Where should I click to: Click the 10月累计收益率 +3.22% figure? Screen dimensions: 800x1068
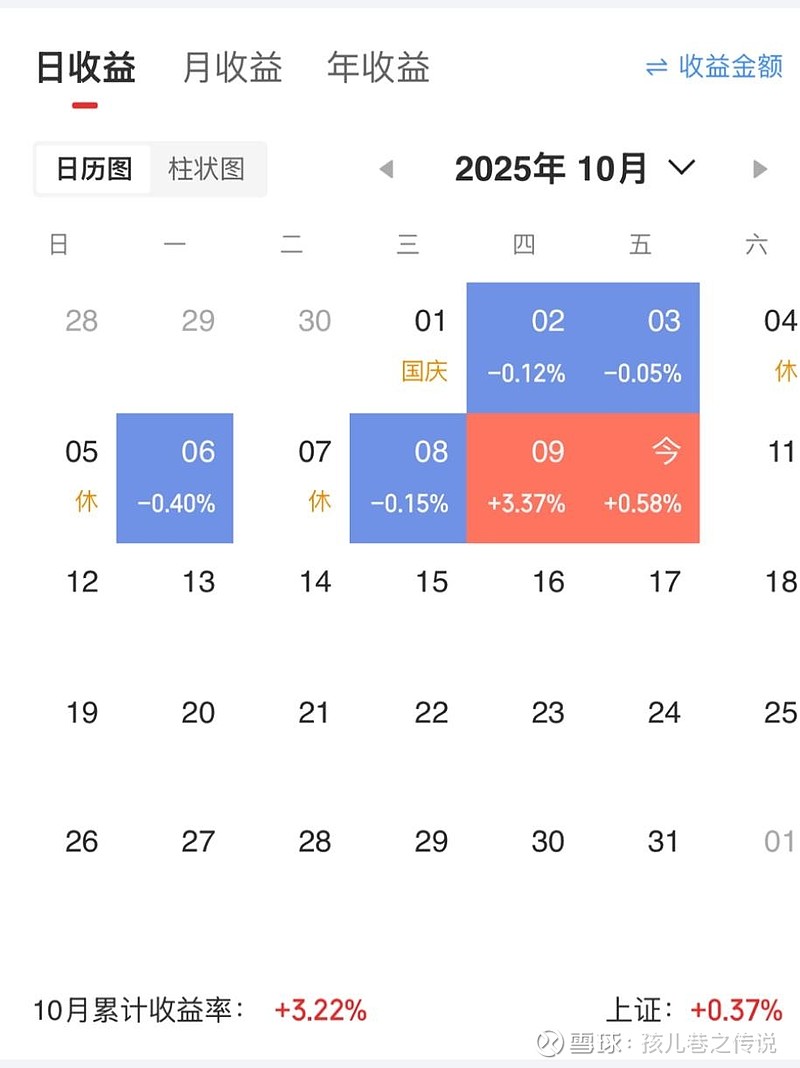(x=320, y=1010)
